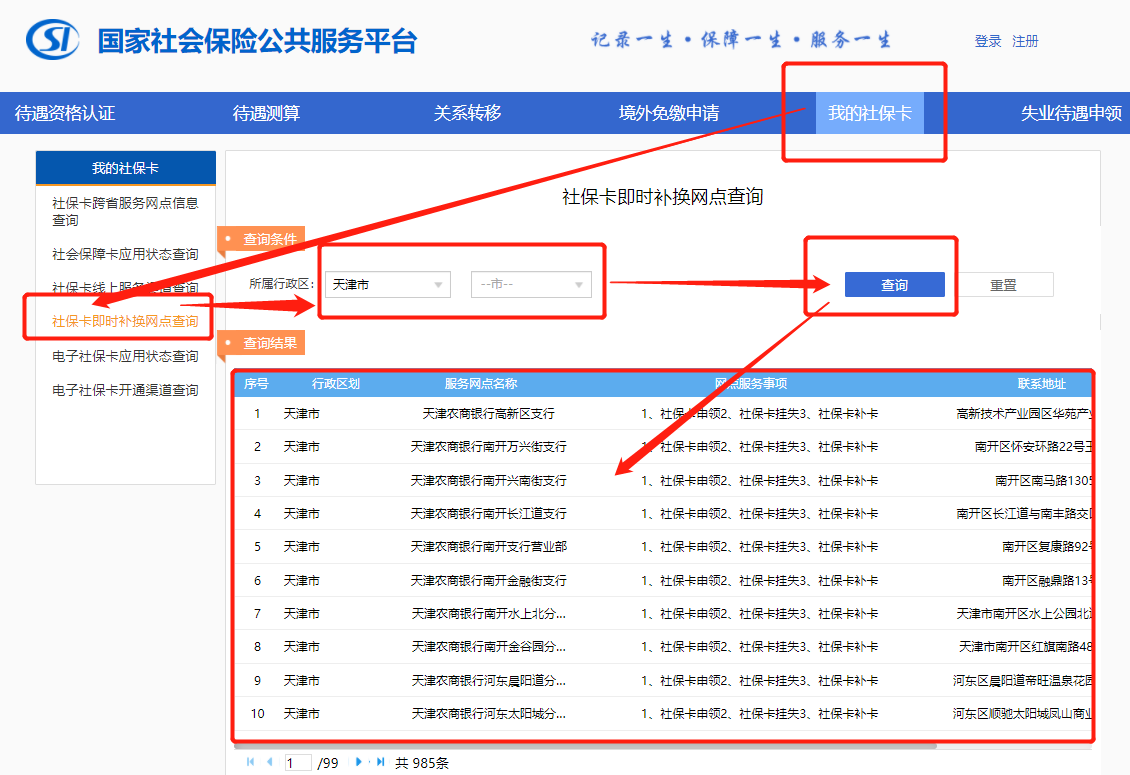Select row 天津农商银行河东太阳城分...

(x=663, y=714)
